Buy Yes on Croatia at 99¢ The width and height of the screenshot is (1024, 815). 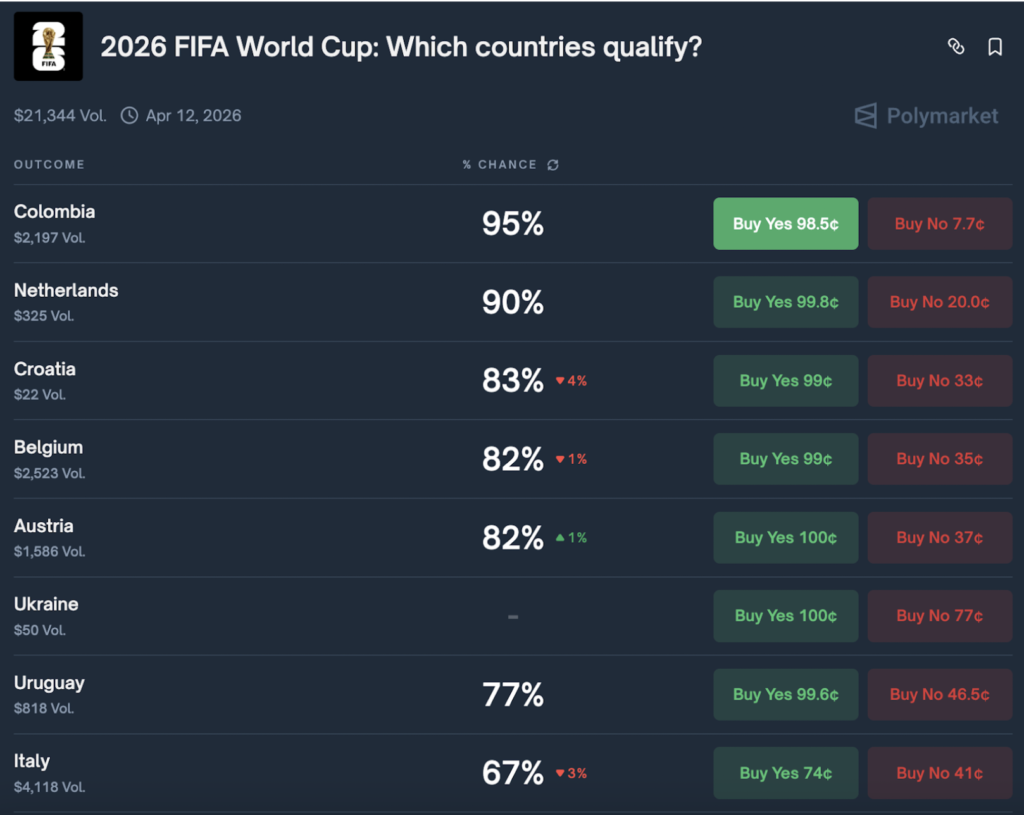coord(786,381)
